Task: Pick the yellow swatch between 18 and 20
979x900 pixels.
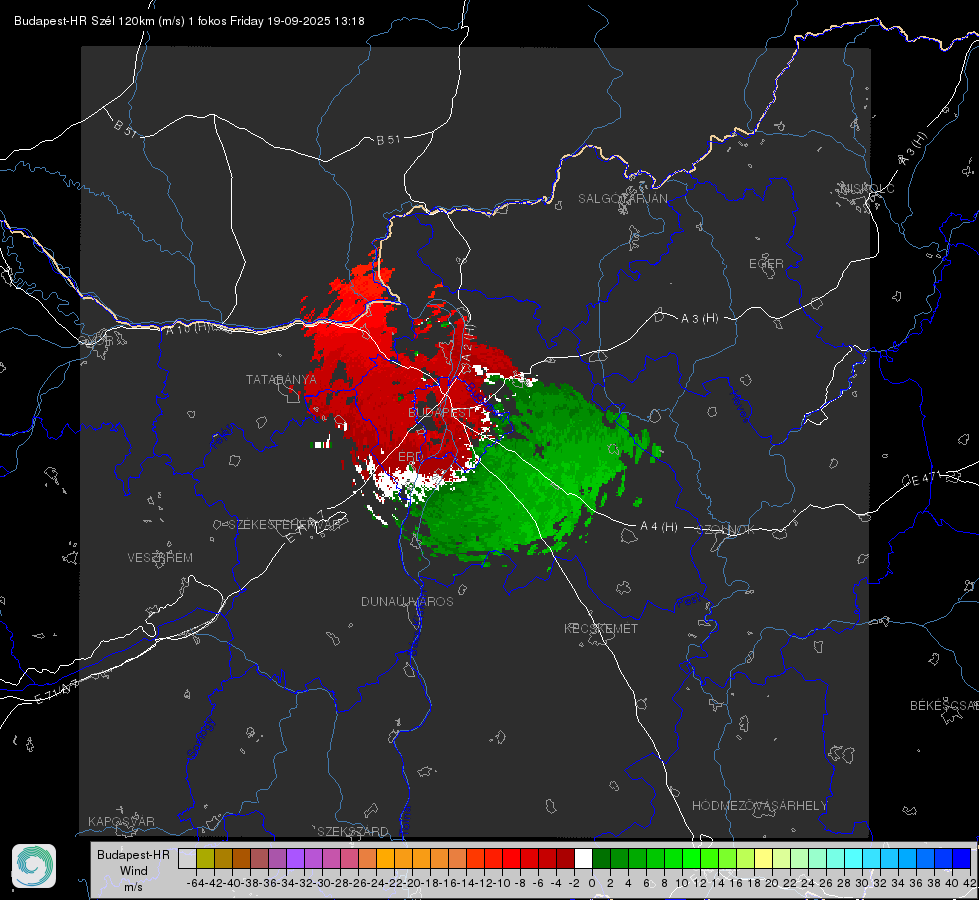Action: (x=764, y=858)
